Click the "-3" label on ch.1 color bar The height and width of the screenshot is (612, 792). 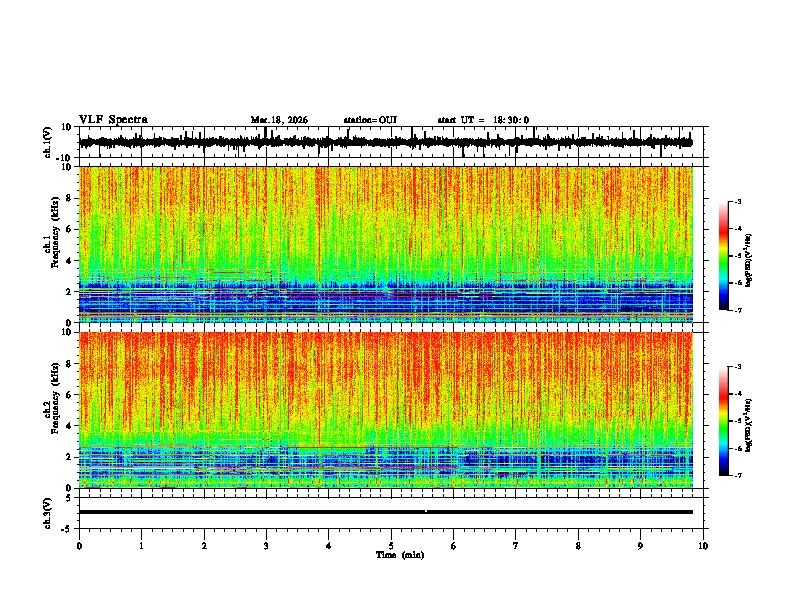click(737, 201)
